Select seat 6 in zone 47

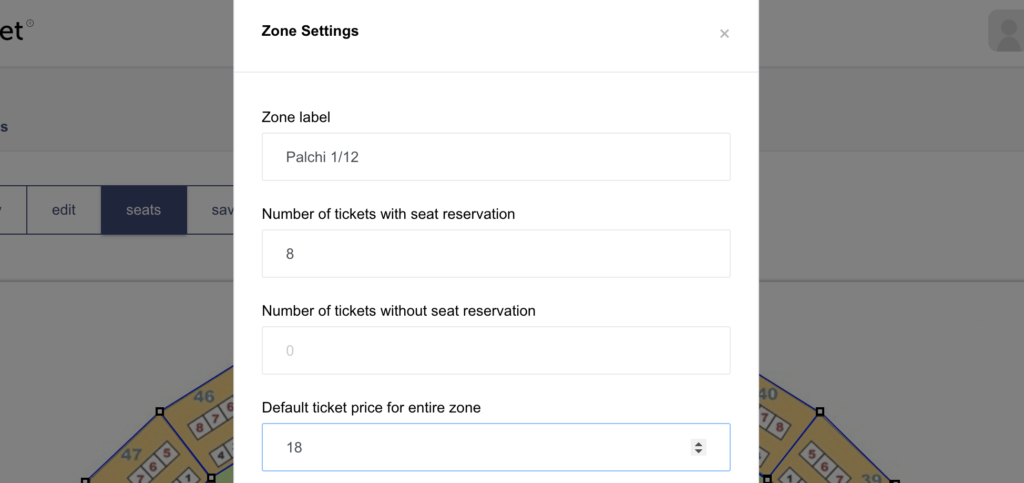(x=152, y=467)
